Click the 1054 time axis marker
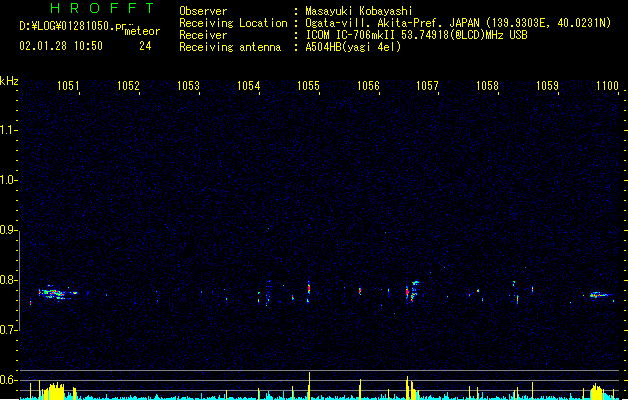 [248, 85]
